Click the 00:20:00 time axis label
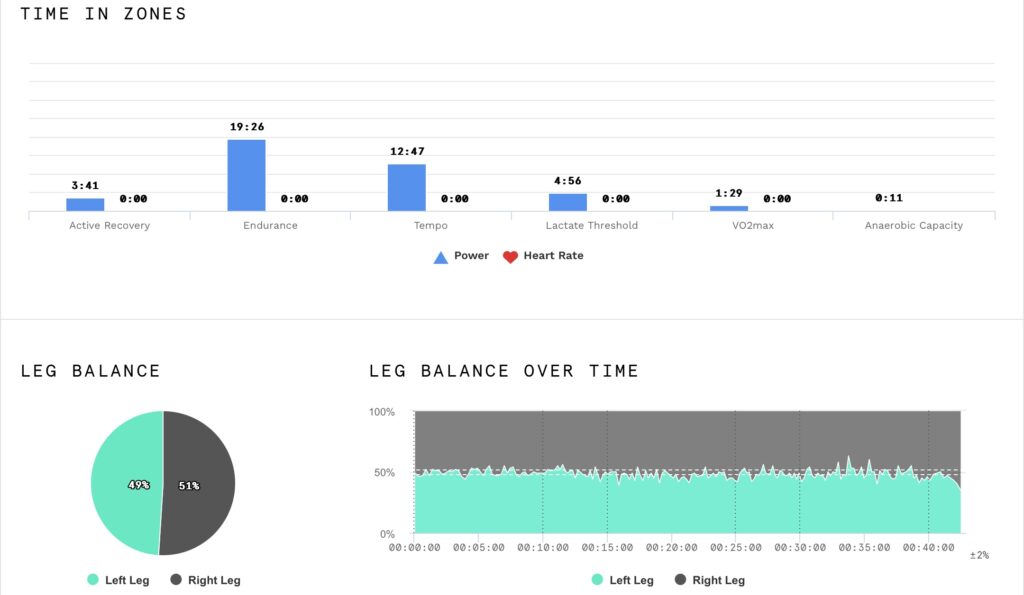1024x595 pixels. pyautogui.click(x=671, y=548)
